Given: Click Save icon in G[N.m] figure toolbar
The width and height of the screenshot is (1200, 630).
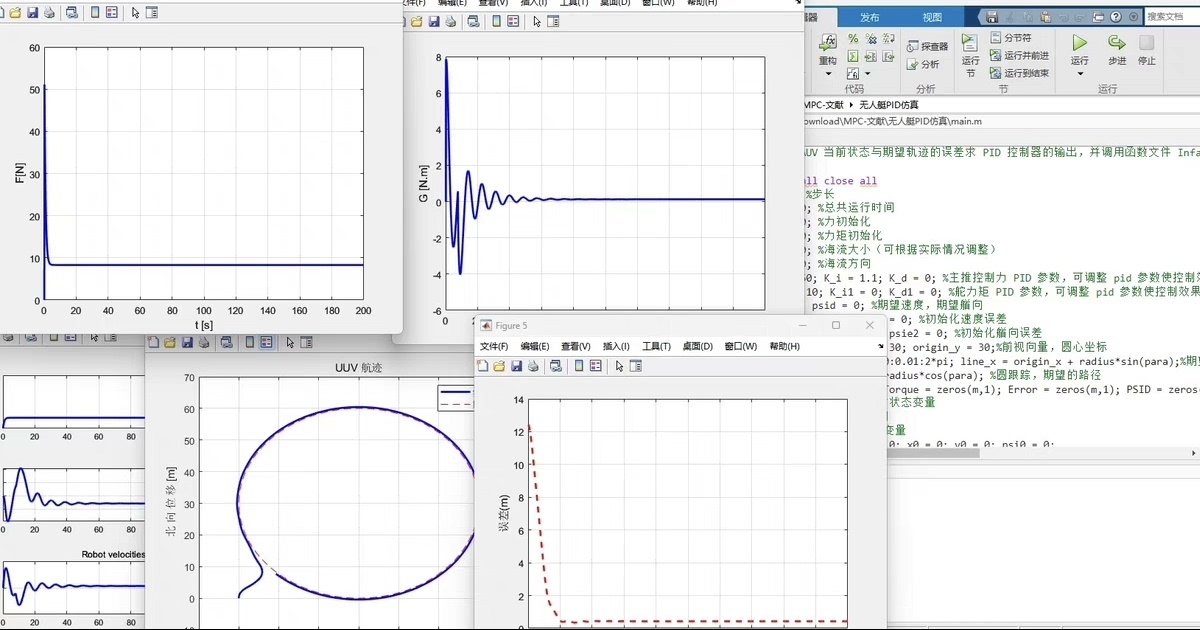Looking at the screenshot, I should (434, 22).
